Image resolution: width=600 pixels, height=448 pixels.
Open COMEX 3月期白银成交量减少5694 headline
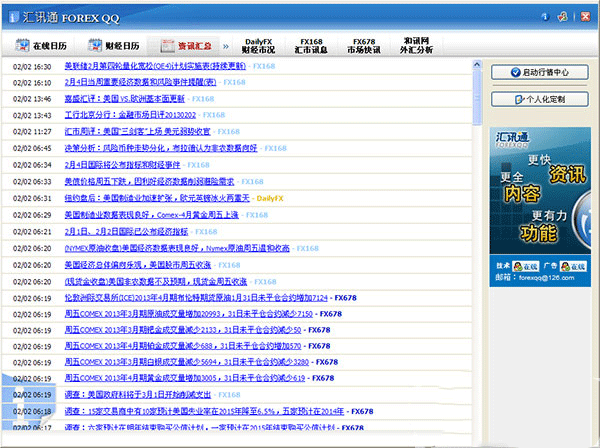click(x=187, y=362)
